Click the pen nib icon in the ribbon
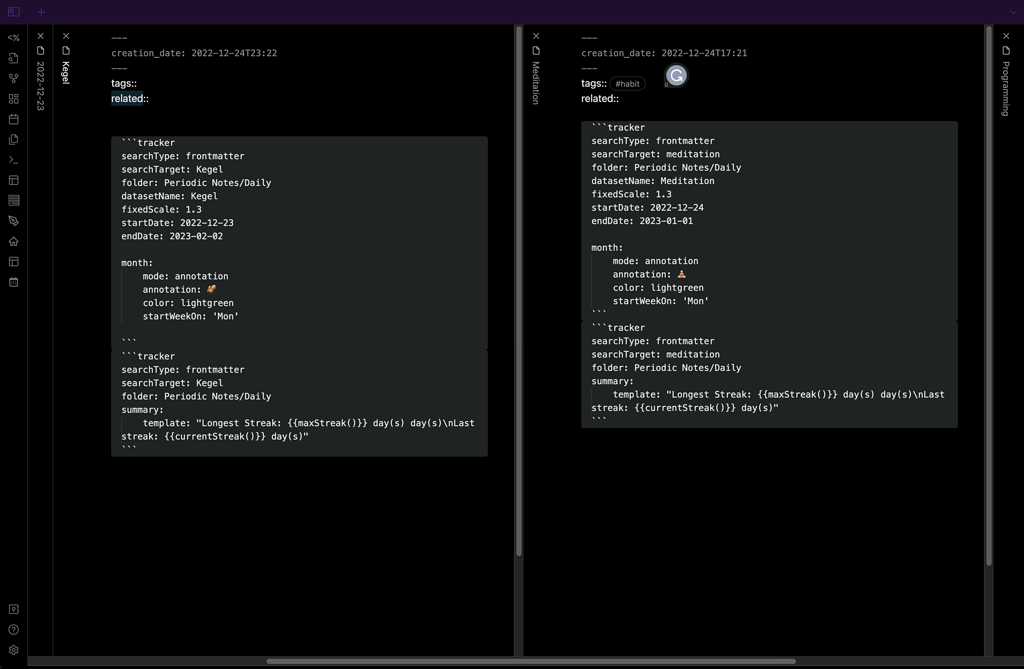1024x669 pixels. point(14,221)
